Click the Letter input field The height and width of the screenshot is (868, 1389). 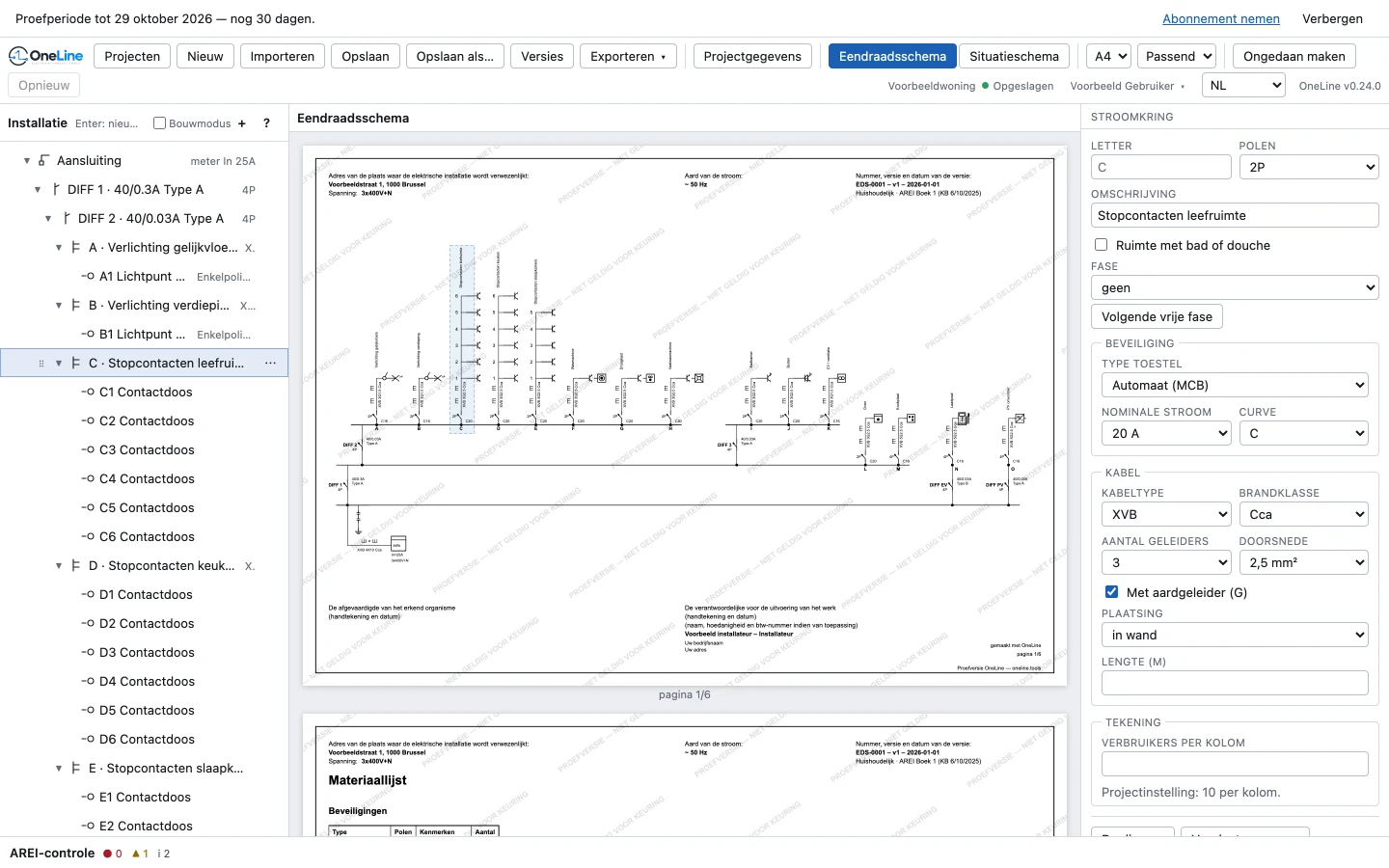[x=1161, y=167]
